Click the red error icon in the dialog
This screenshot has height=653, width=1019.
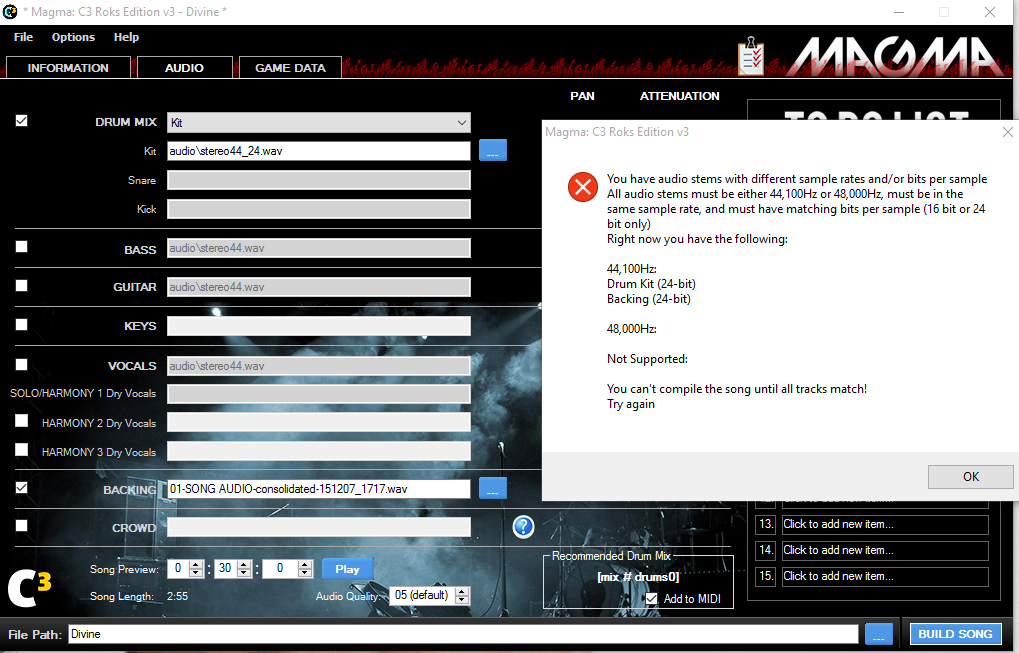tap(582, 187)
